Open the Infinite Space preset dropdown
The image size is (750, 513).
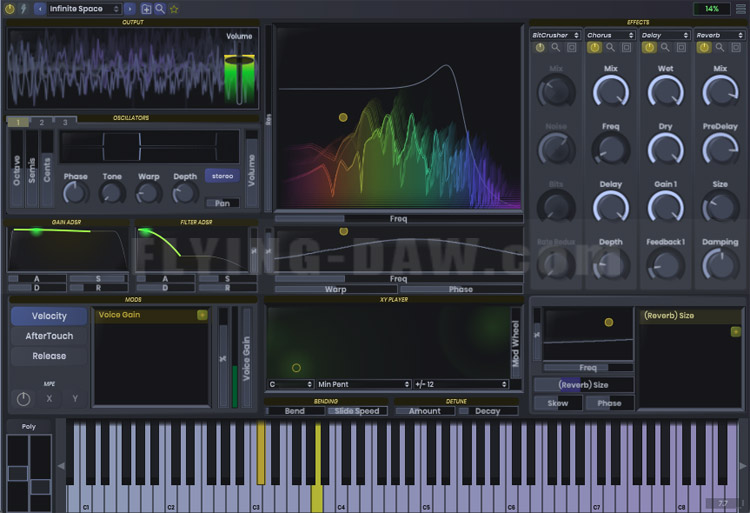(85, 9)
